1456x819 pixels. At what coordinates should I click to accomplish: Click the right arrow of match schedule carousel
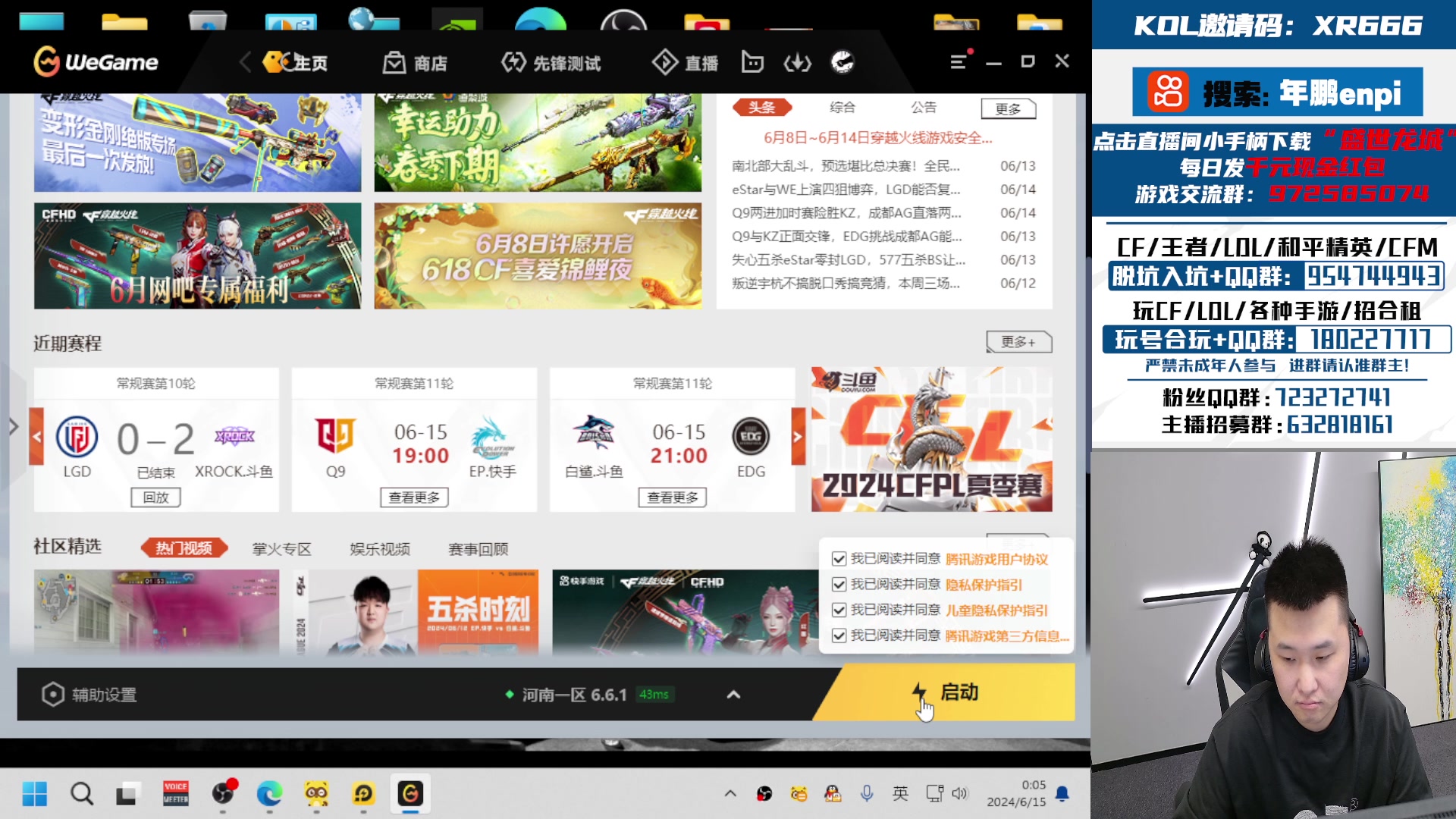(796, 437)
